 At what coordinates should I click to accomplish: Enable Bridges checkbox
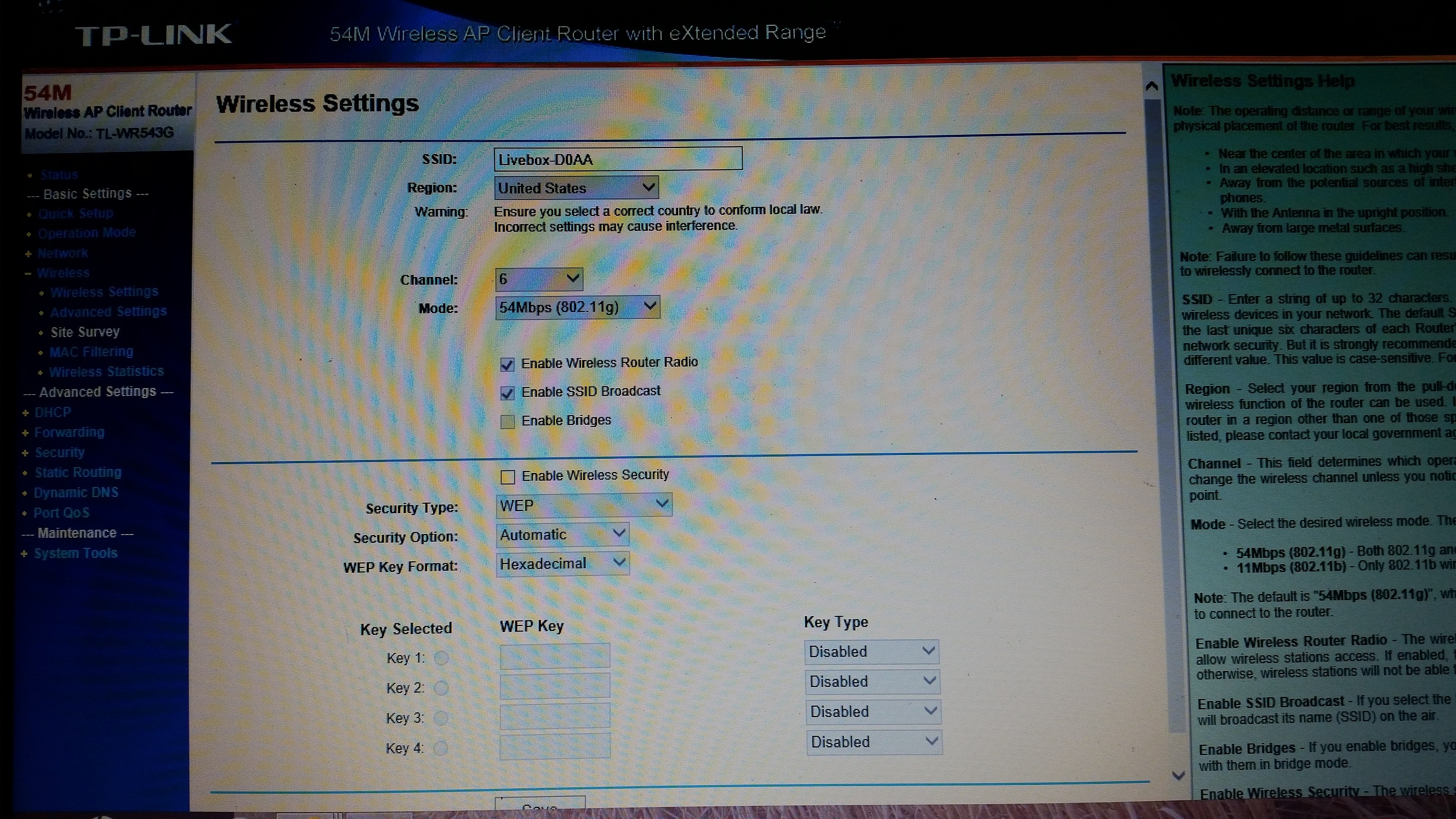coord(508,422)
